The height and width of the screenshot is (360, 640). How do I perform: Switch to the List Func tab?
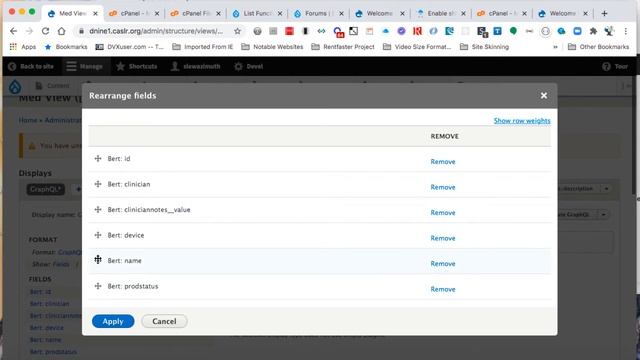(x=257, y=13)
